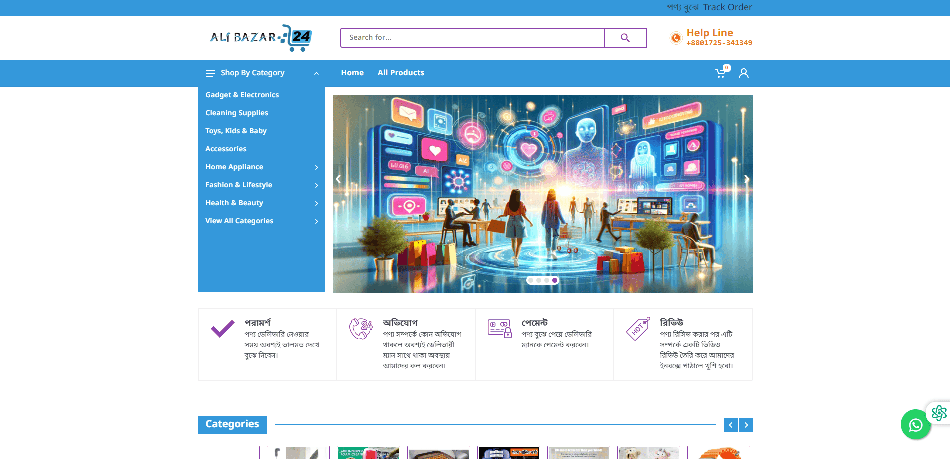950x459 pixels.
Task: Click the globe phone icon beside অভিযোগ
Action: (x=360, y=328)
